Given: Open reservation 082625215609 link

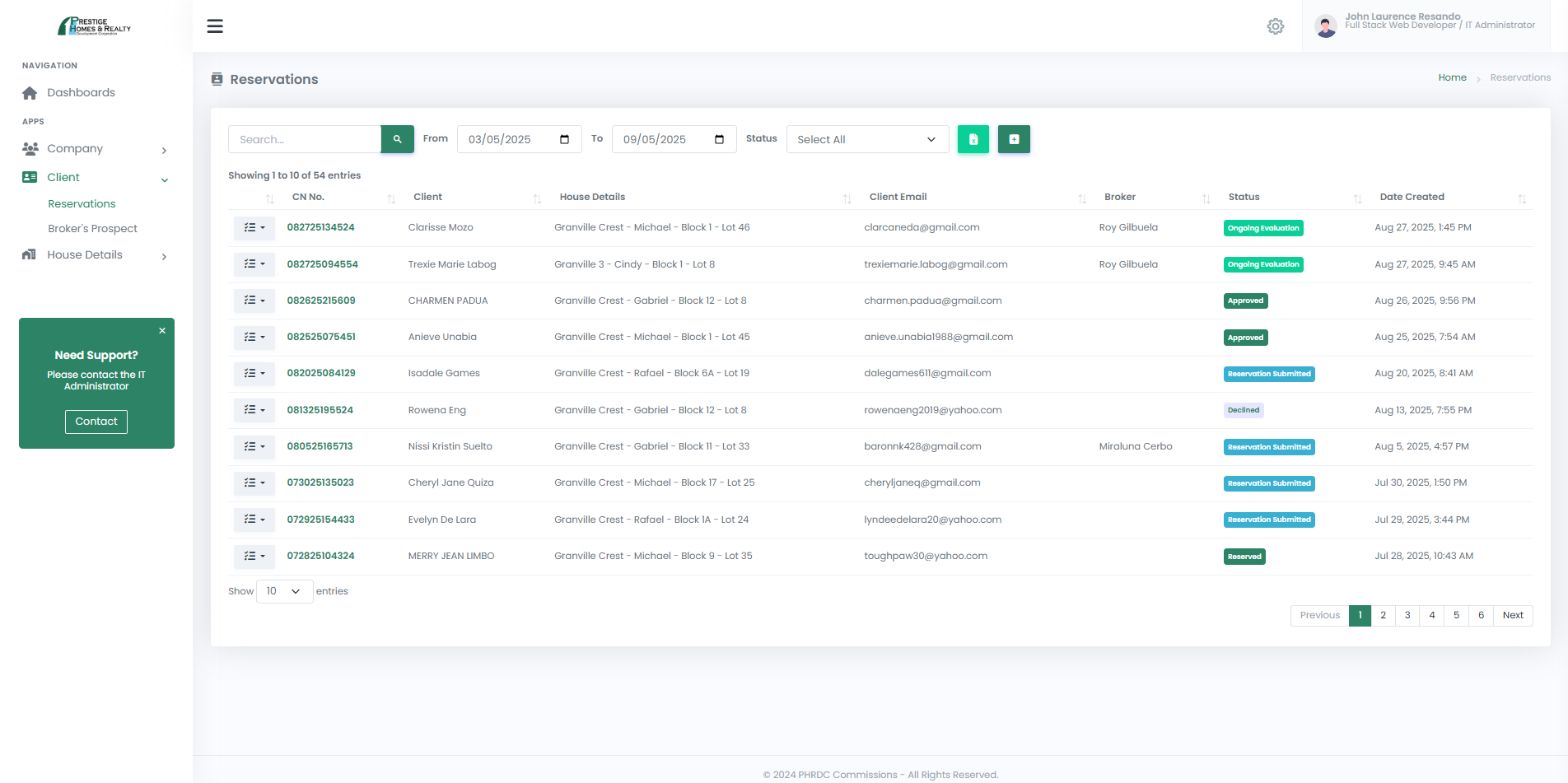Looking at the screenshot, I should (321, 301).
